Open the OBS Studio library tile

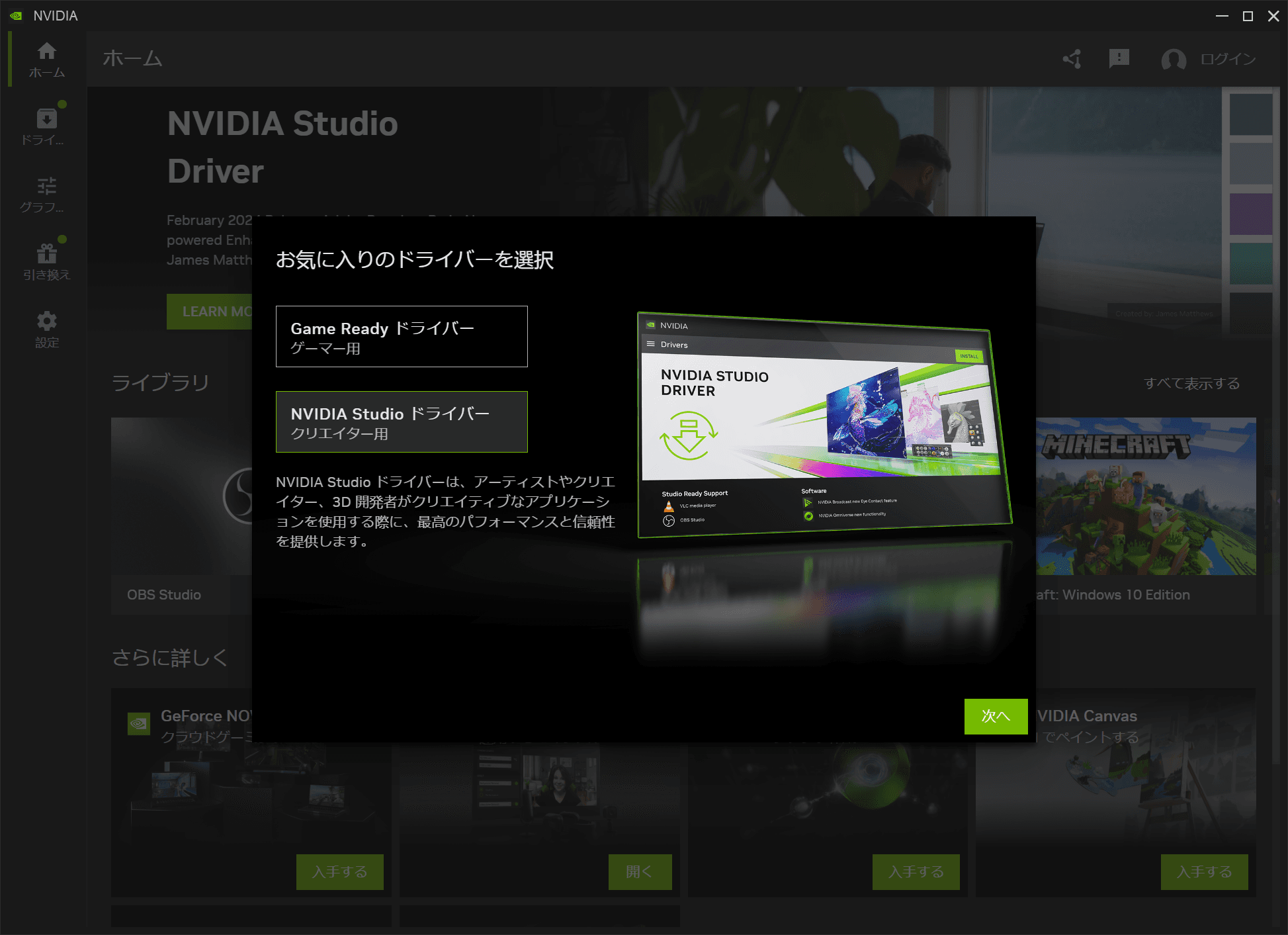click(x=182, y=515)
